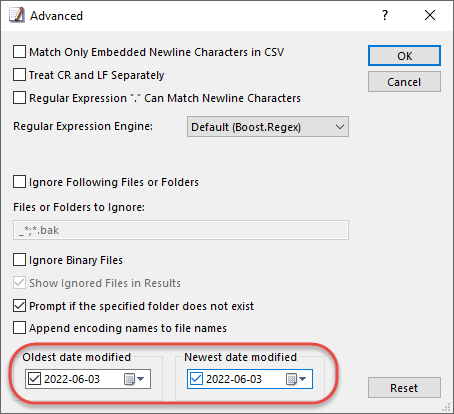The image size is (454, 414).
Task: Click the OK button
Action: (x=404, y=56)
